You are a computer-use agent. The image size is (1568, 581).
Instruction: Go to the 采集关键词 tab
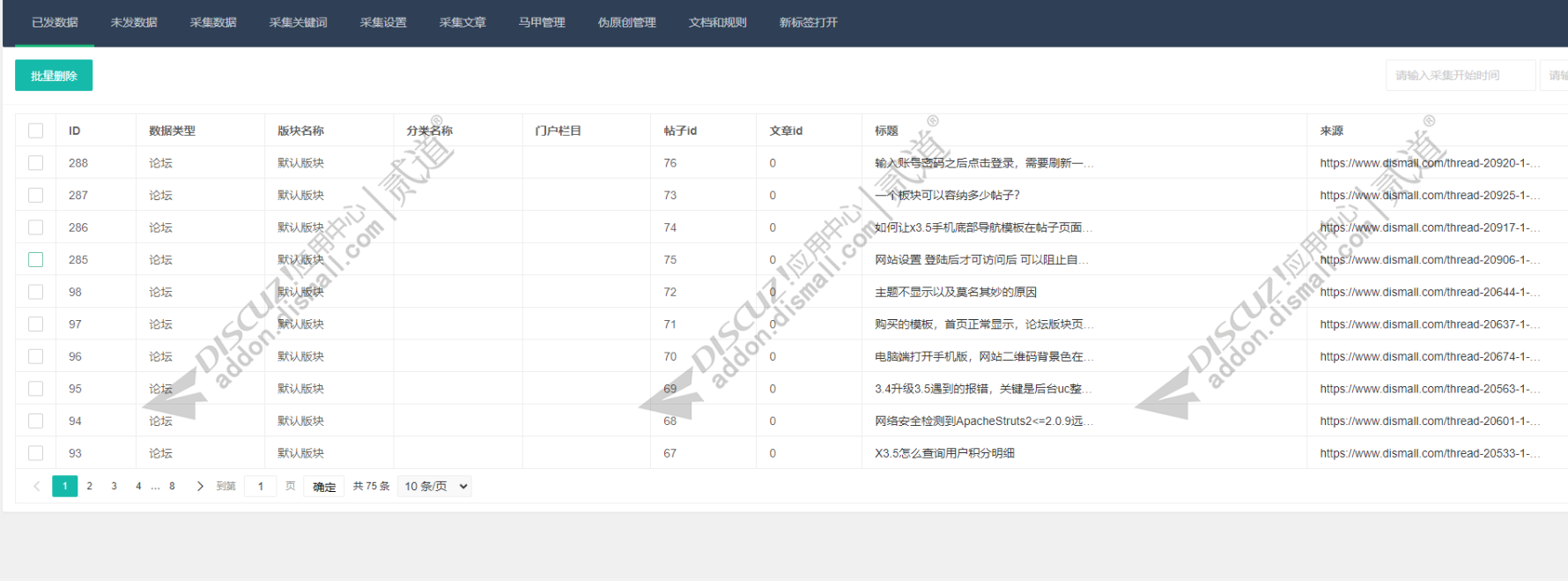[298, 22]
